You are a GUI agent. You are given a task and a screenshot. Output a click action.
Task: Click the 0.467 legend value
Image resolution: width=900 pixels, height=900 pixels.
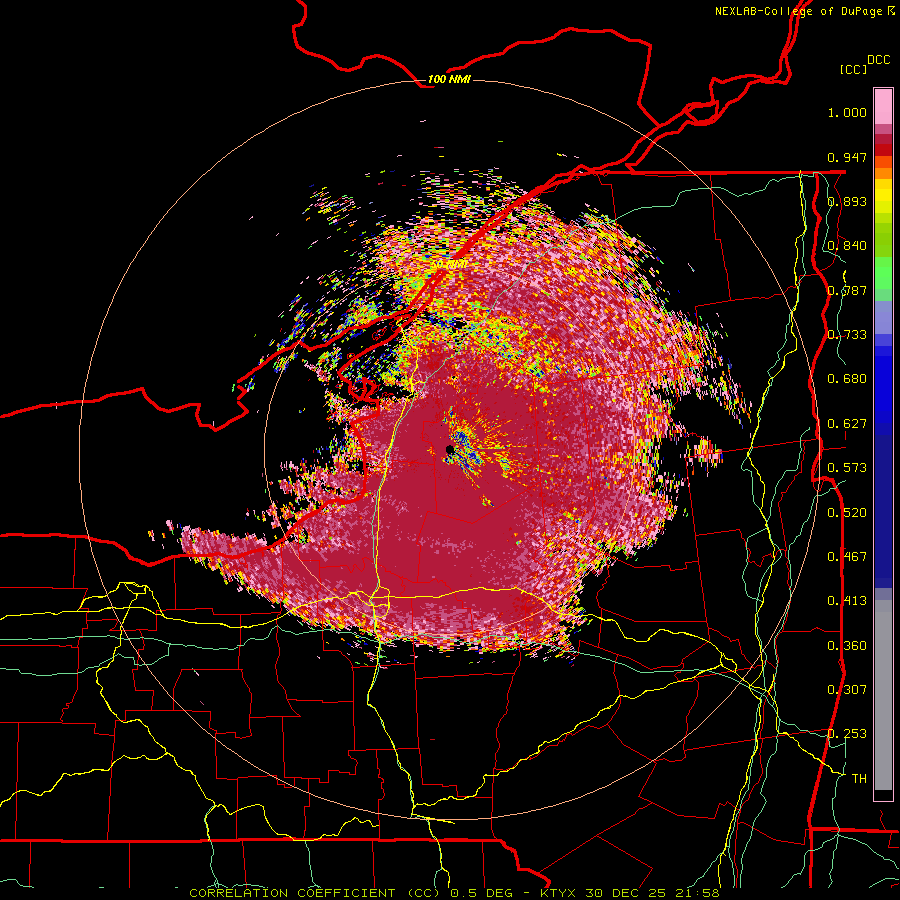(847, 557)
